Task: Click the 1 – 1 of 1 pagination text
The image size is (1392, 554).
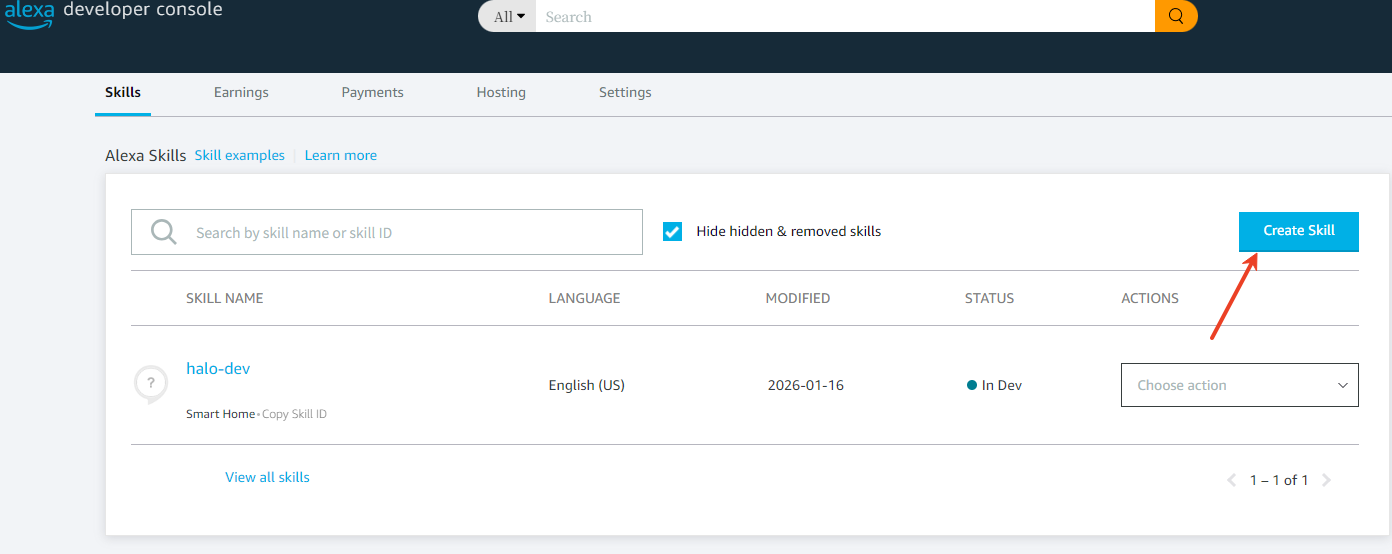Action: point(1279,480)
